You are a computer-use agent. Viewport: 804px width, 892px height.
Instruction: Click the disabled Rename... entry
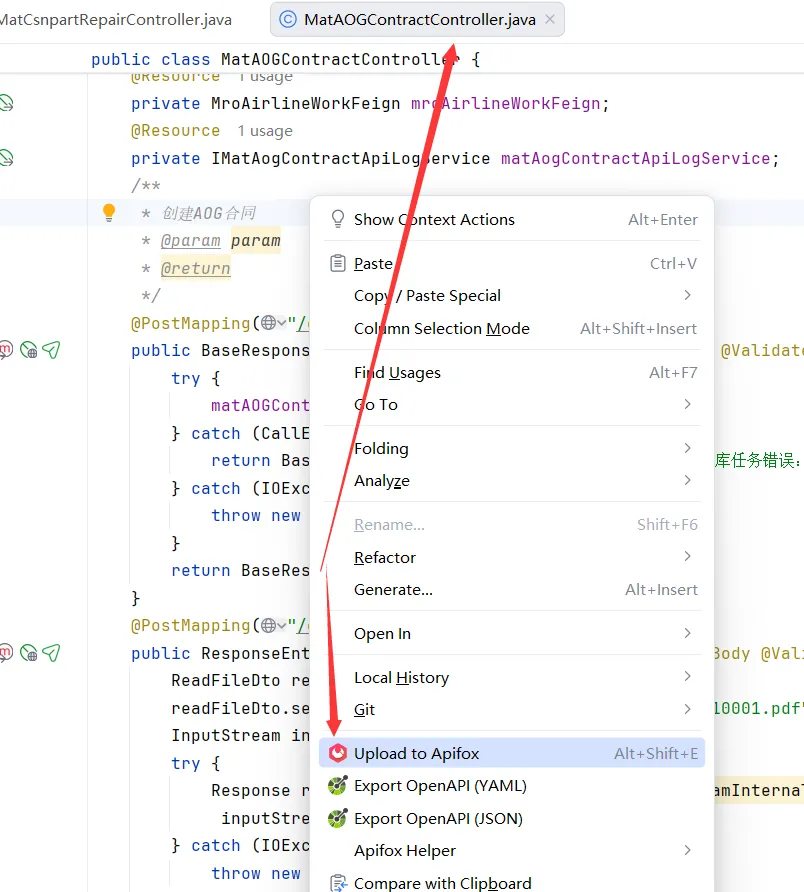coord(512,524)
